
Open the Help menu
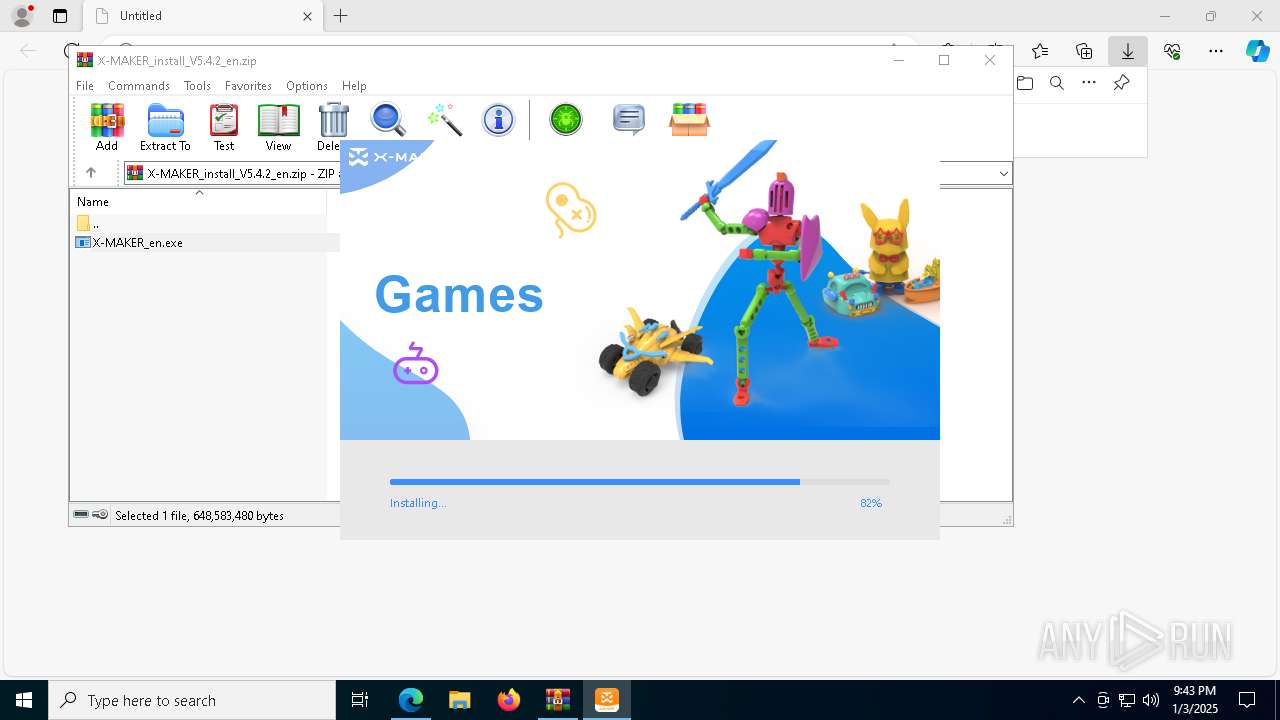coord(354,86)
